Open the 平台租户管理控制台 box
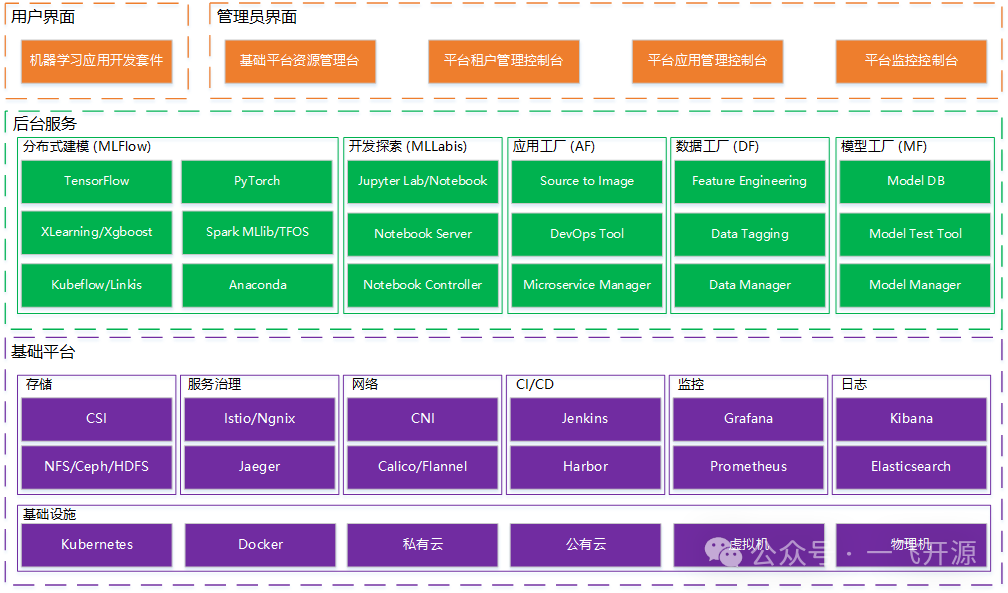Image resolution: width=1008 pixels, height=593 pixels. [x=504, y=61]
